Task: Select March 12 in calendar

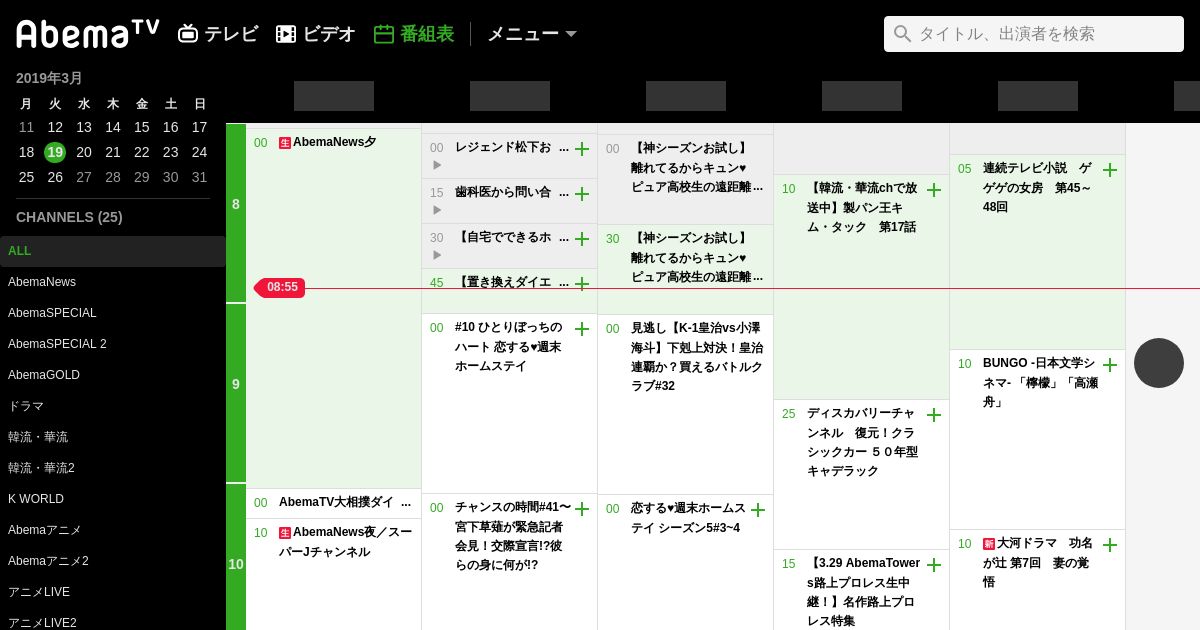Action: tap(55, 127)
